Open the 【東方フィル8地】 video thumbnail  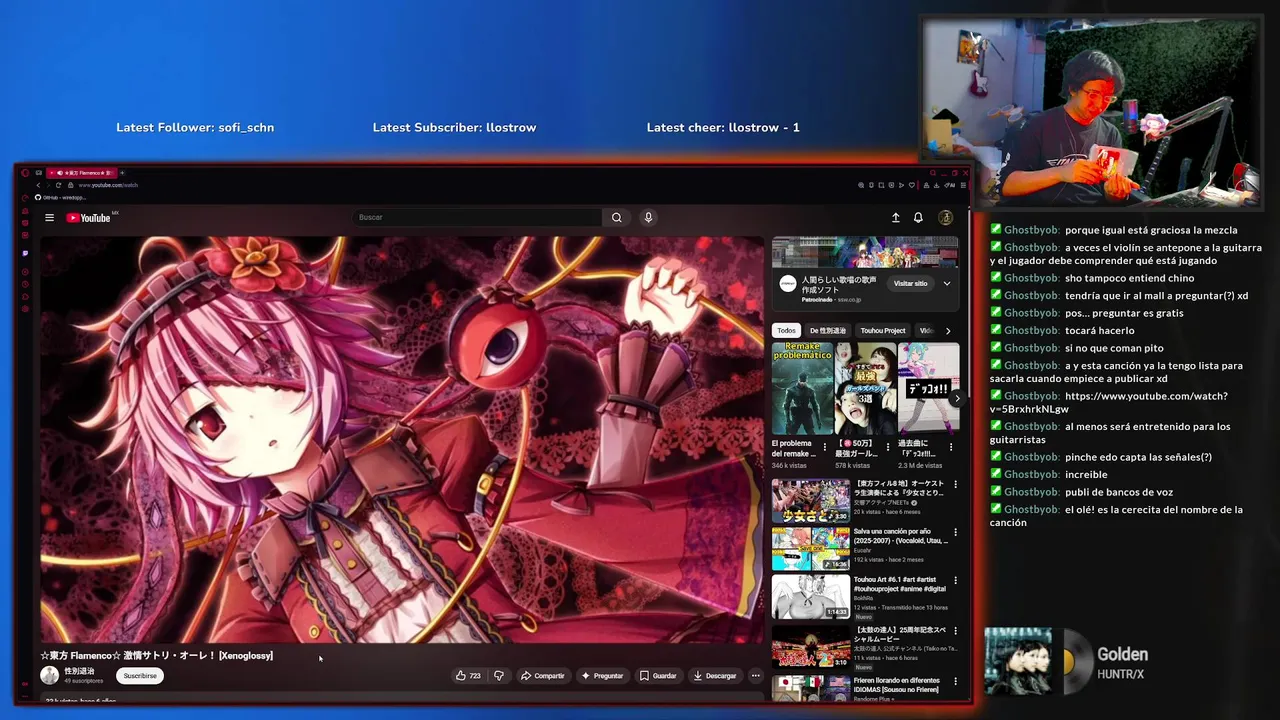811,500
